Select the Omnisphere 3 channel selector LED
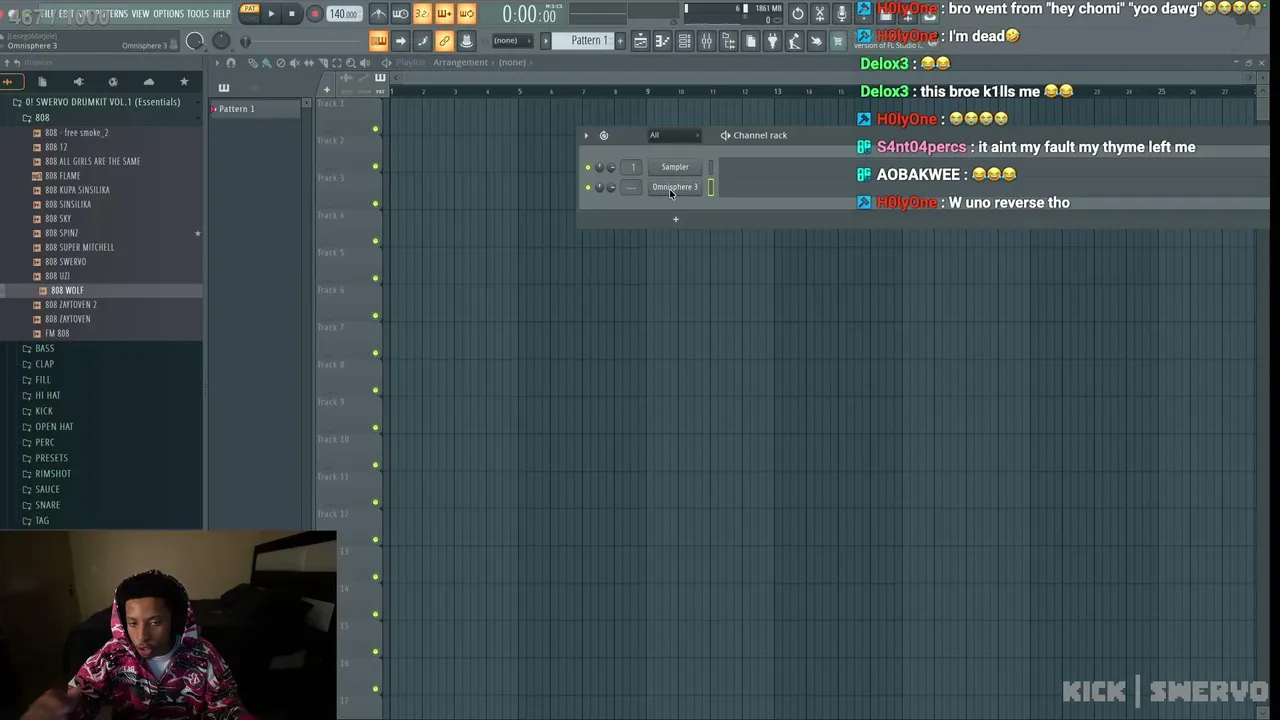This screenshot has width=1280, height=720. click(711, 187)
